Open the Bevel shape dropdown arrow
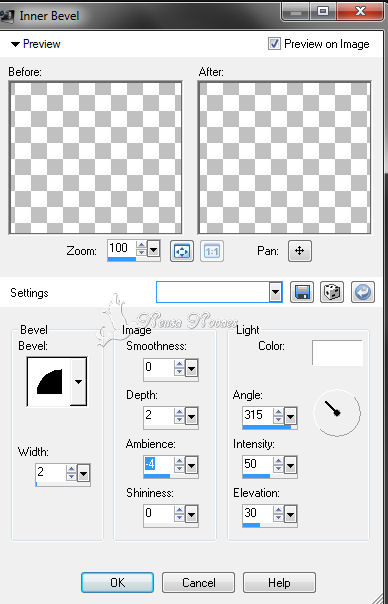This screenshot has width=388, height=604. point(79,381)
